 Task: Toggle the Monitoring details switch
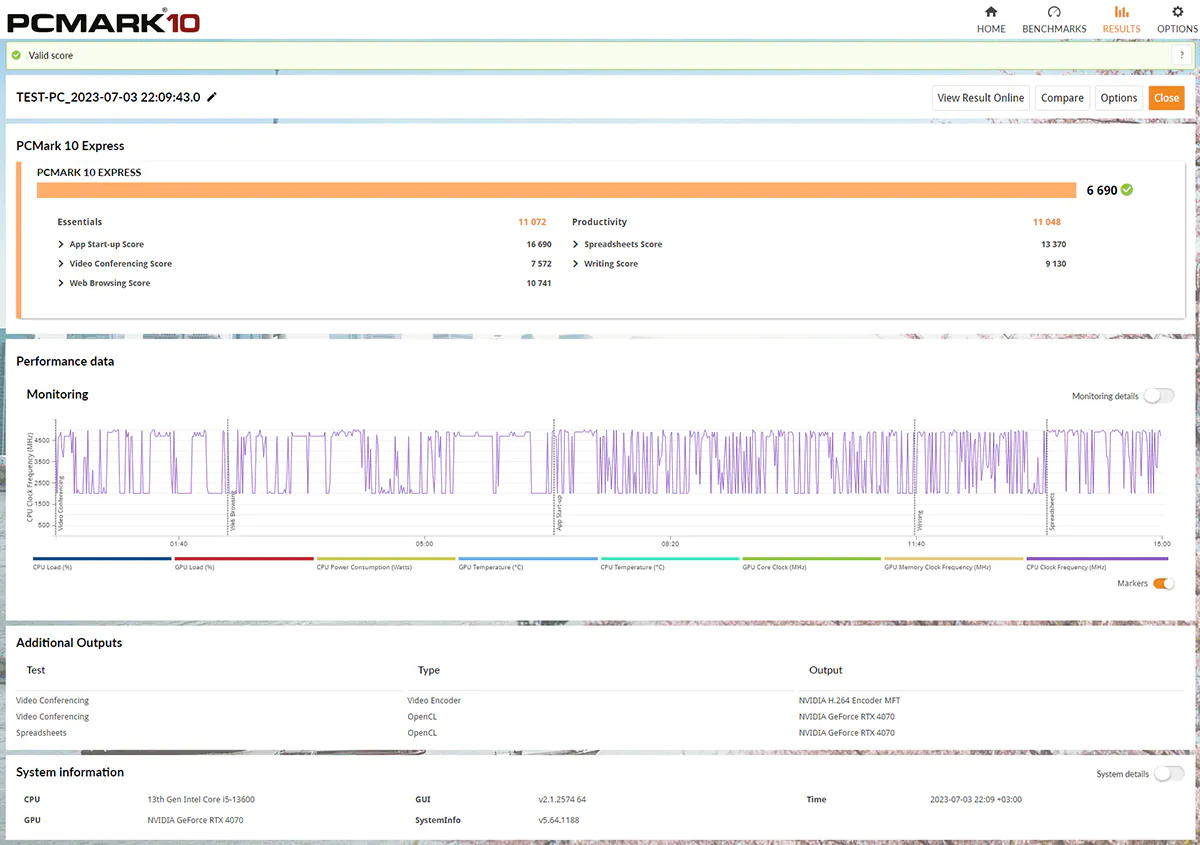point(1159,396)
